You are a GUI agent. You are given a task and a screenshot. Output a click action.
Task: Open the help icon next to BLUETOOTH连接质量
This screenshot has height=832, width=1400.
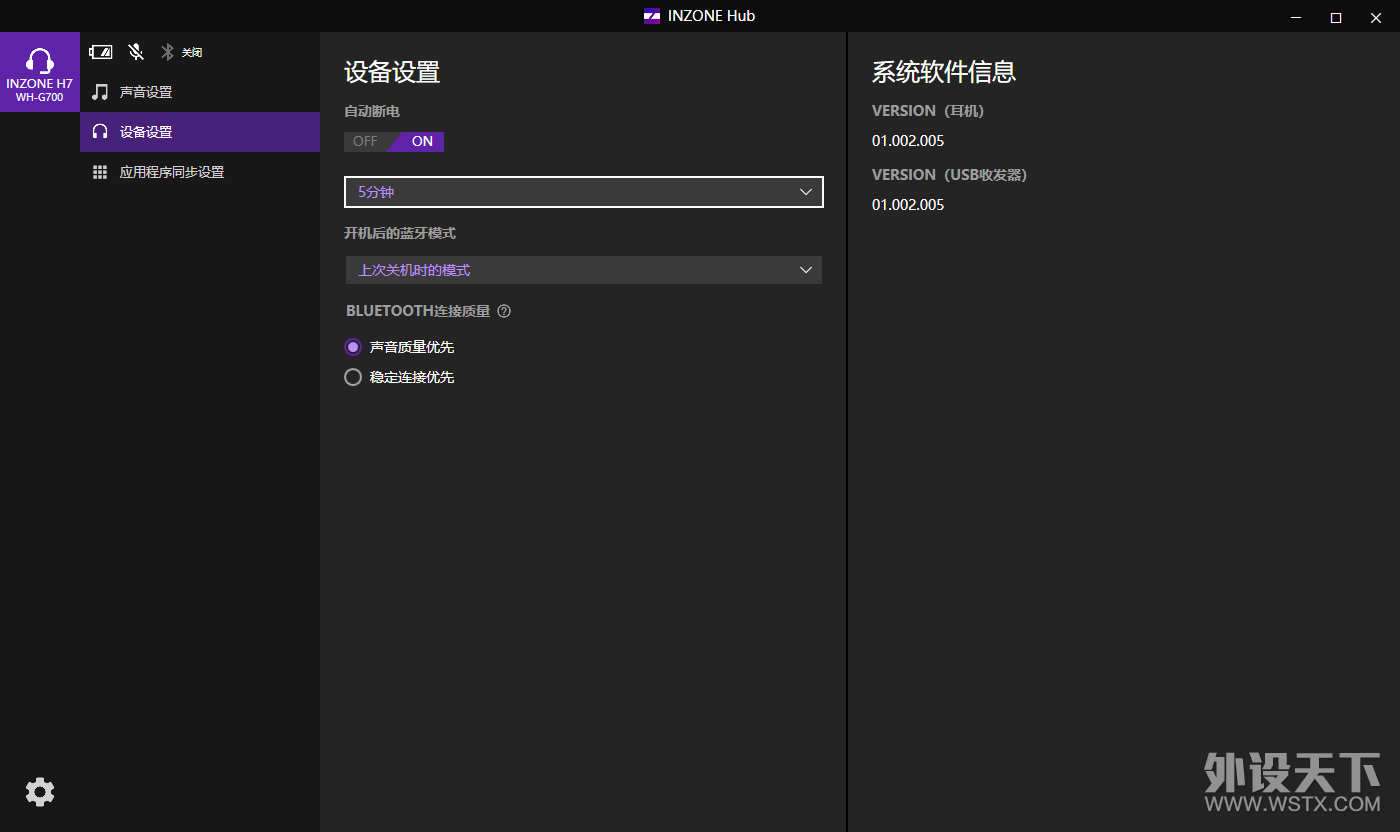pos(504,311)
